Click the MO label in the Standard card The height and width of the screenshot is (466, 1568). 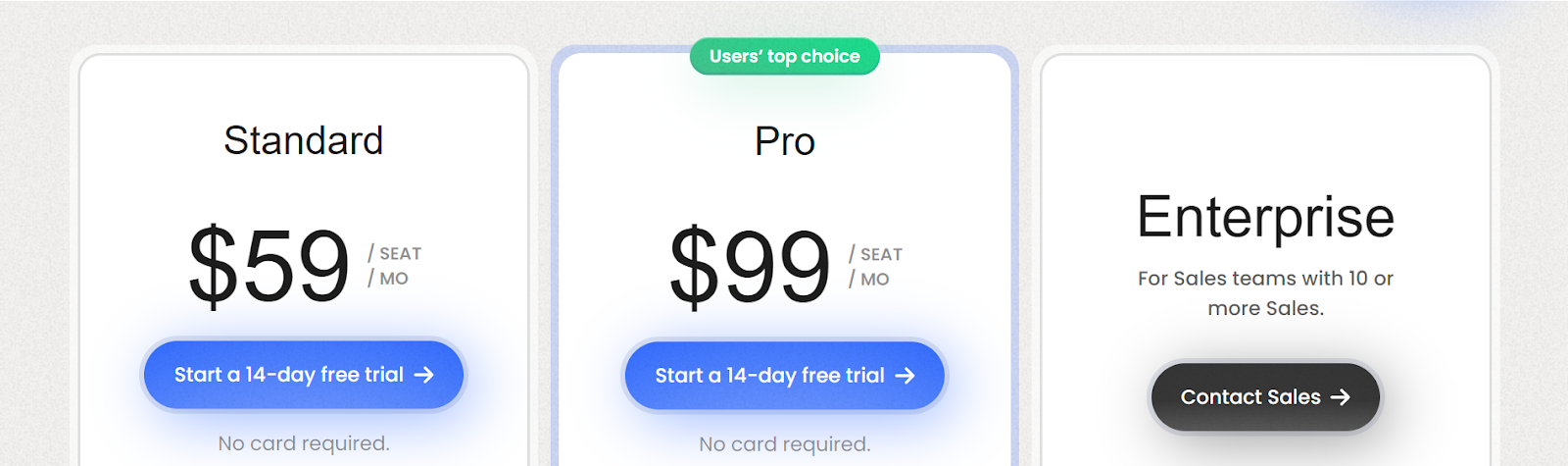tap(394, 279)
